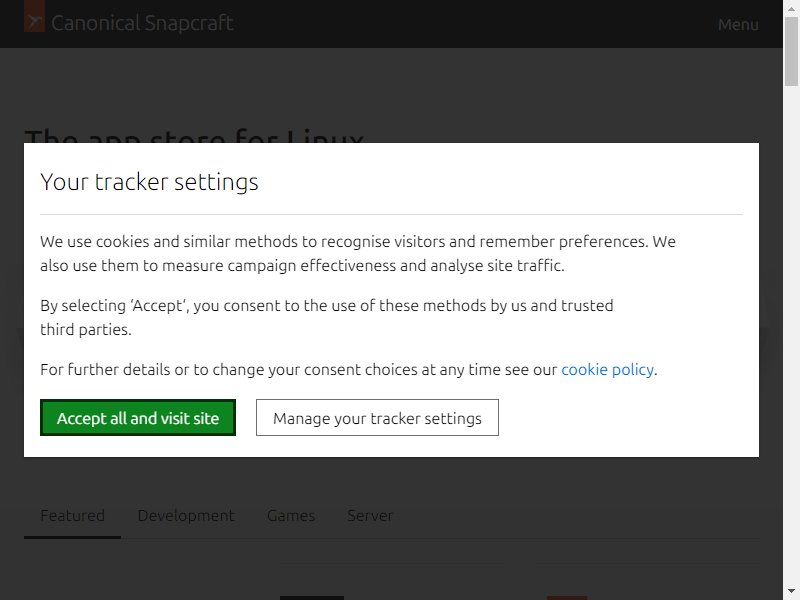Image resolution: width=800 pixels, height=600 pixels.
Task: Click the 'Your tracker settings' dialog heading
Action: pyautogui.click(x=149, y=182)
